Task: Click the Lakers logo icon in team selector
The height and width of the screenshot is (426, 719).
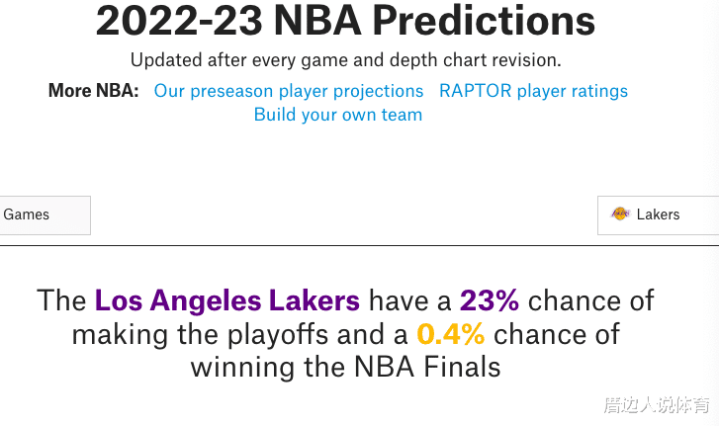Action: (620, 214)
